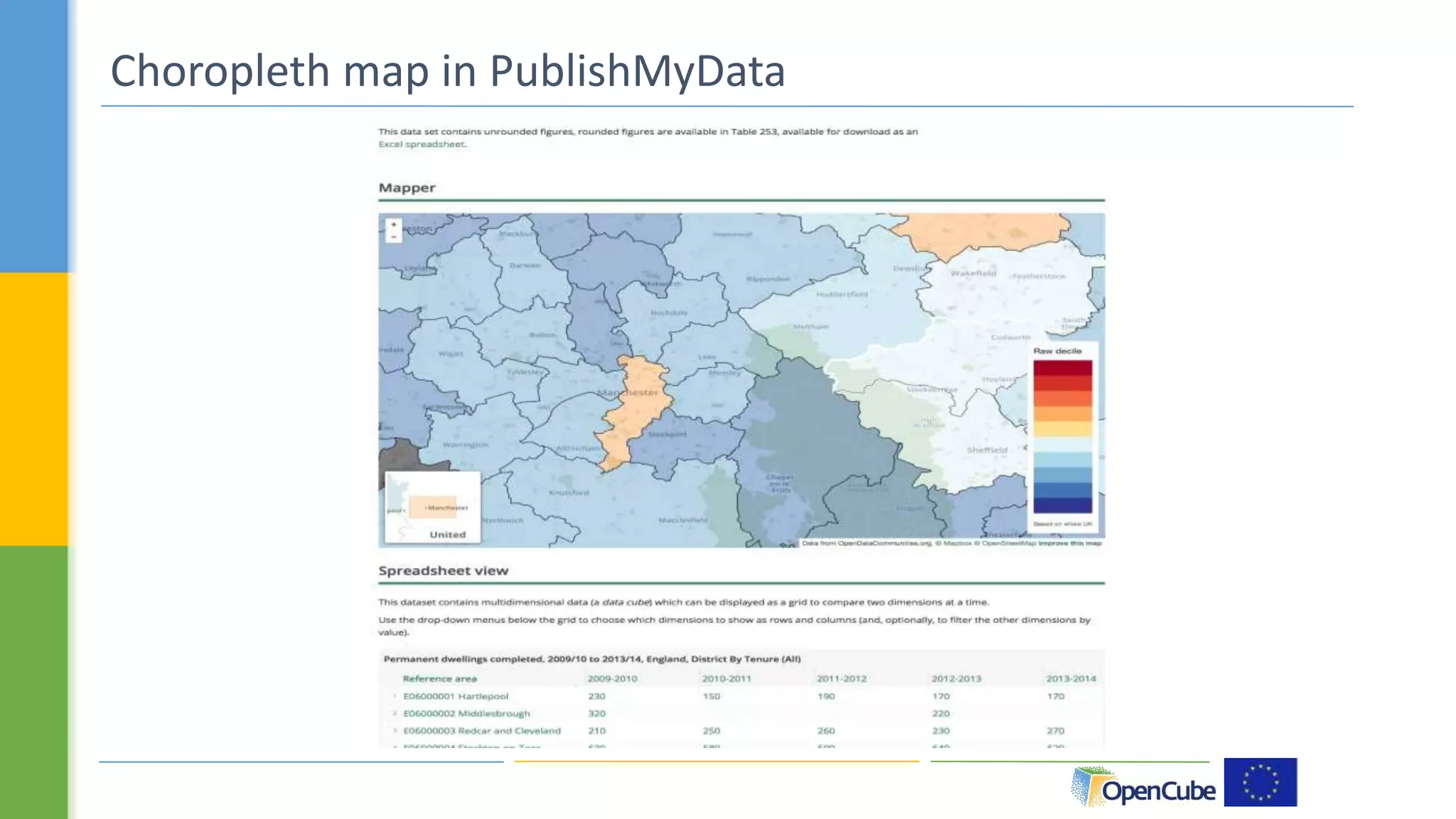Click the Rochdale label on map
The width and height of the screenshot is (1456, 819).
tap(669, 313)
